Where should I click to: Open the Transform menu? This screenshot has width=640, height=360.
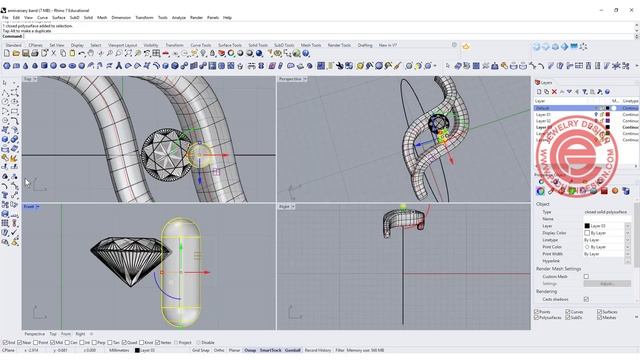click(144, 18)
